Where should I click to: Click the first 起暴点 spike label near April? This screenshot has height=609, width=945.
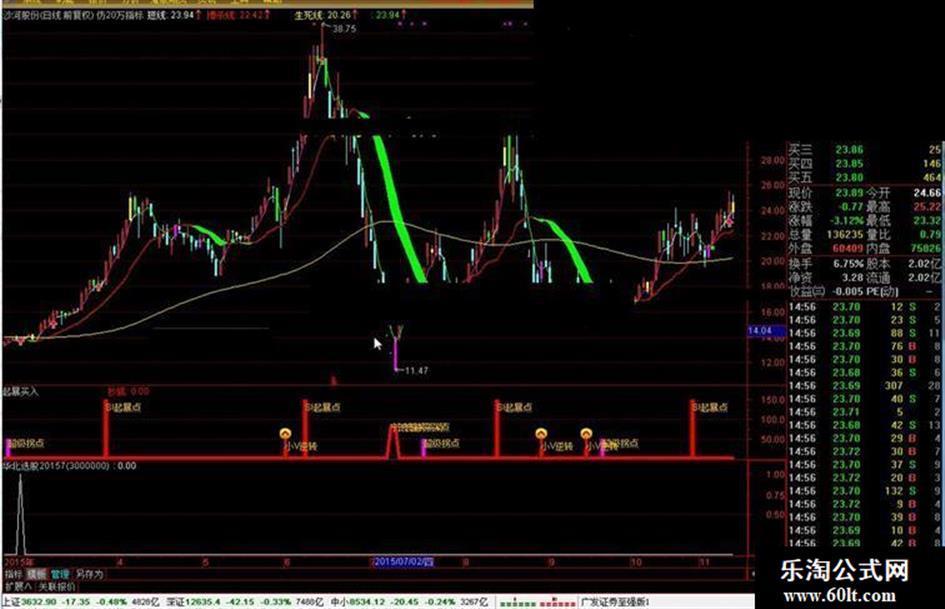tap(124, 408)
